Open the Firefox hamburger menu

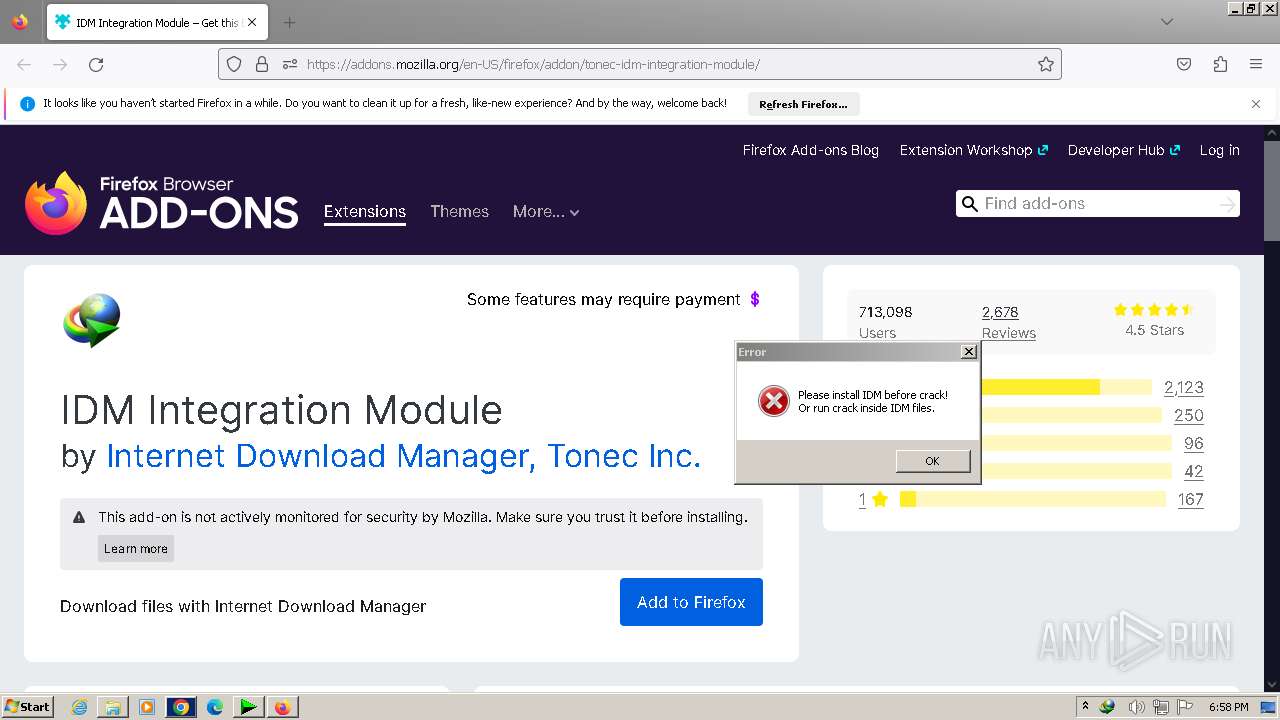pos(1256,64)
